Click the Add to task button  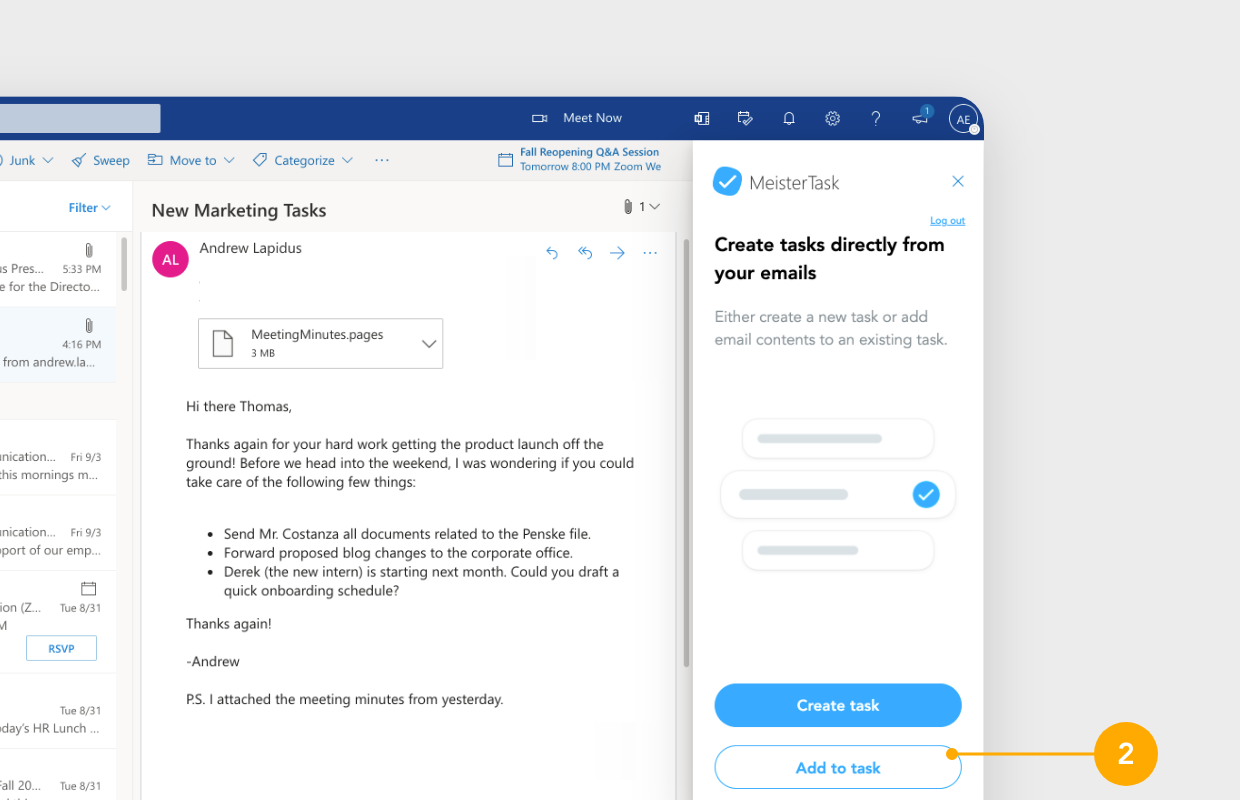click(x=838, y=768)
